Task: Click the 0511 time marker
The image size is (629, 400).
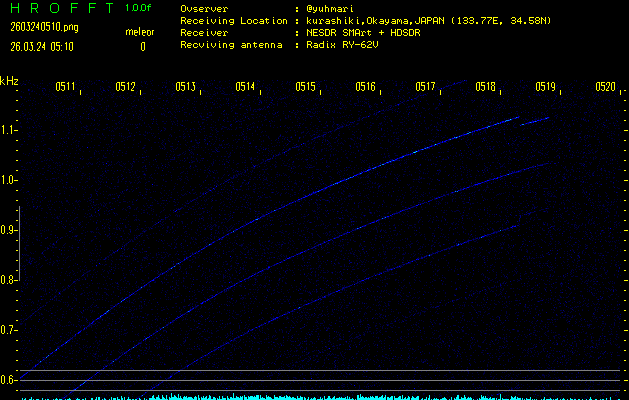Action: pos(65,88)
